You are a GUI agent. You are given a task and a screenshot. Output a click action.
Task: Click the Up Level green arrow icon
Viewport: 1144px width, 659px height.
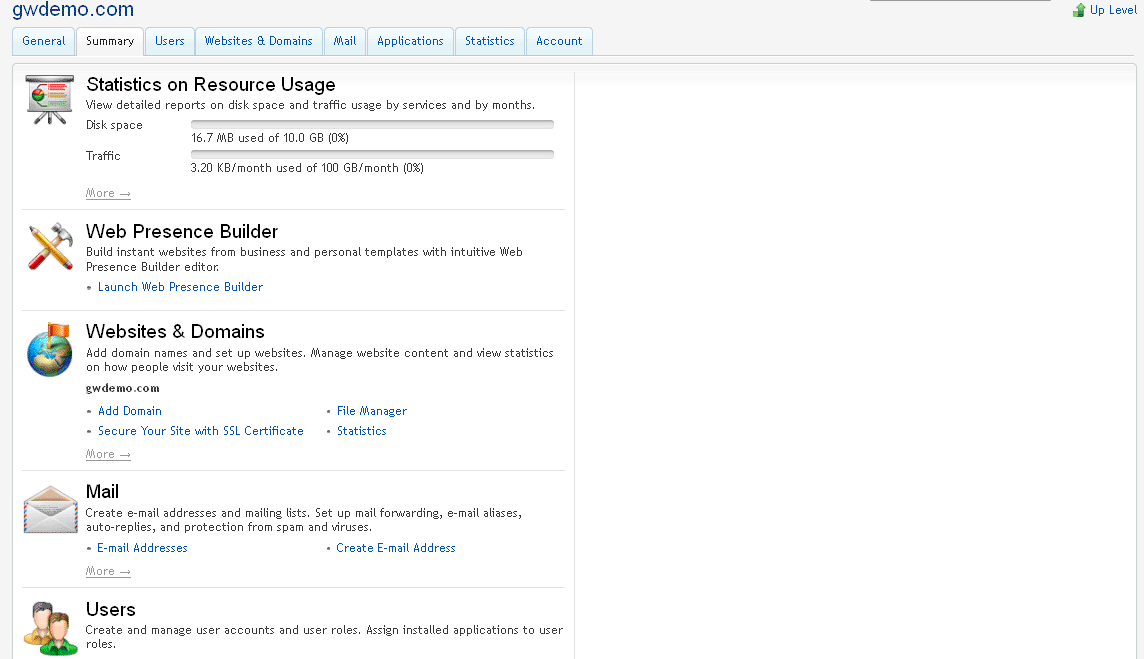coord(1079,10)
